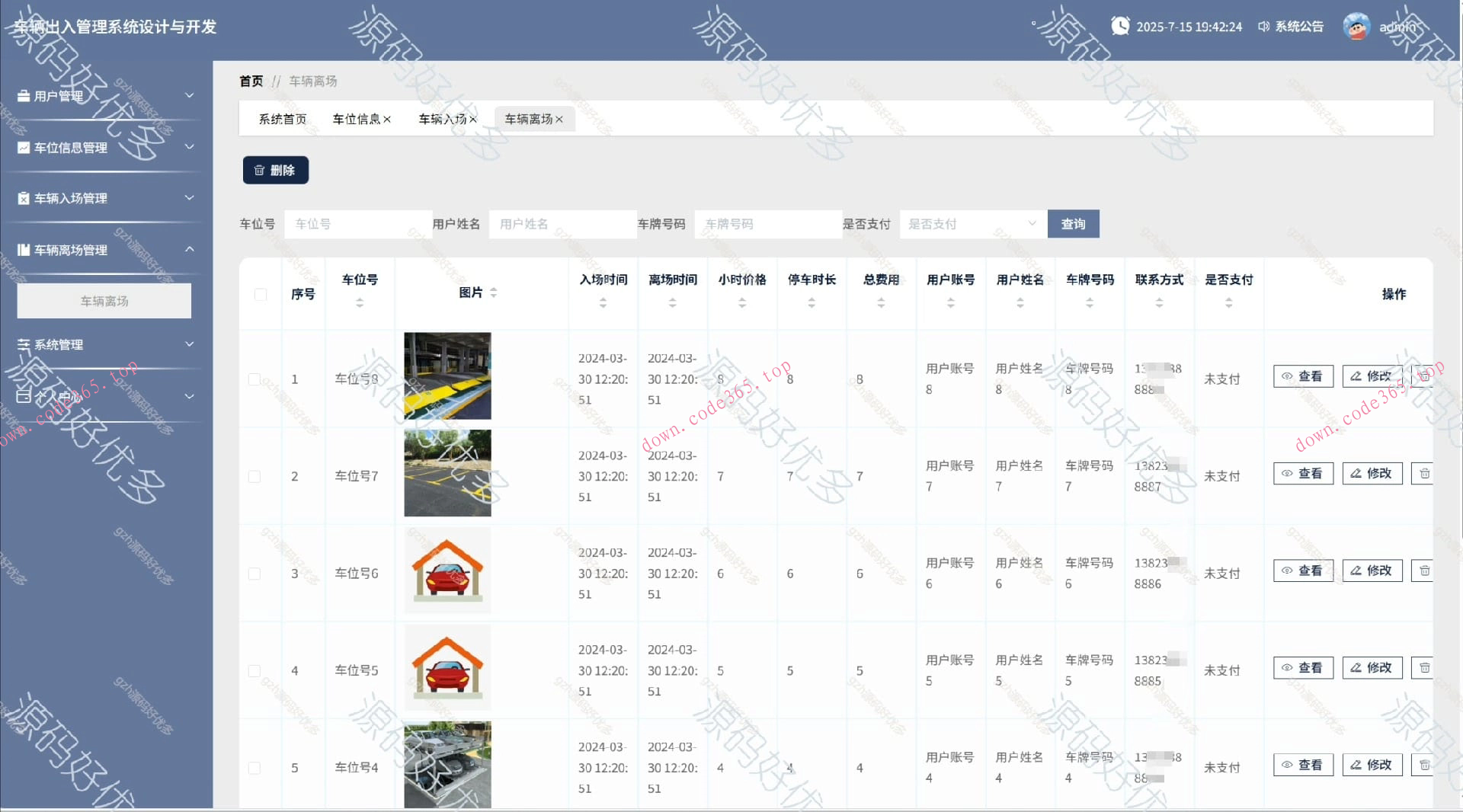The width and height of the screenshot is (1463, 812).
Task: Click the admin avatar picture
Action: pyautogui.click(x=1356, y=26)
